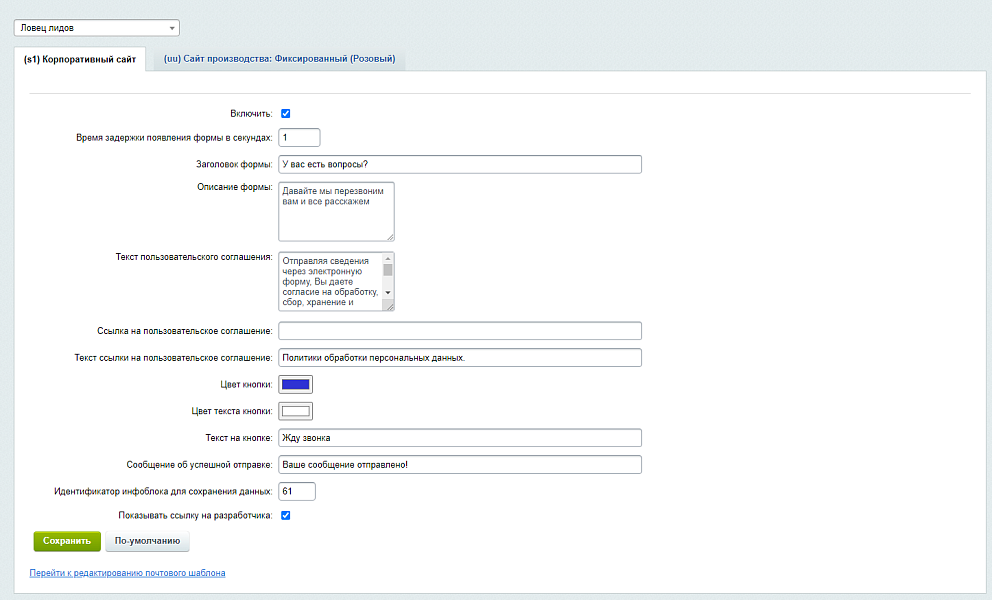Click the "Заголовок формы" input field
This screenshot has width=992, height=600.
(x=459, y=164)
